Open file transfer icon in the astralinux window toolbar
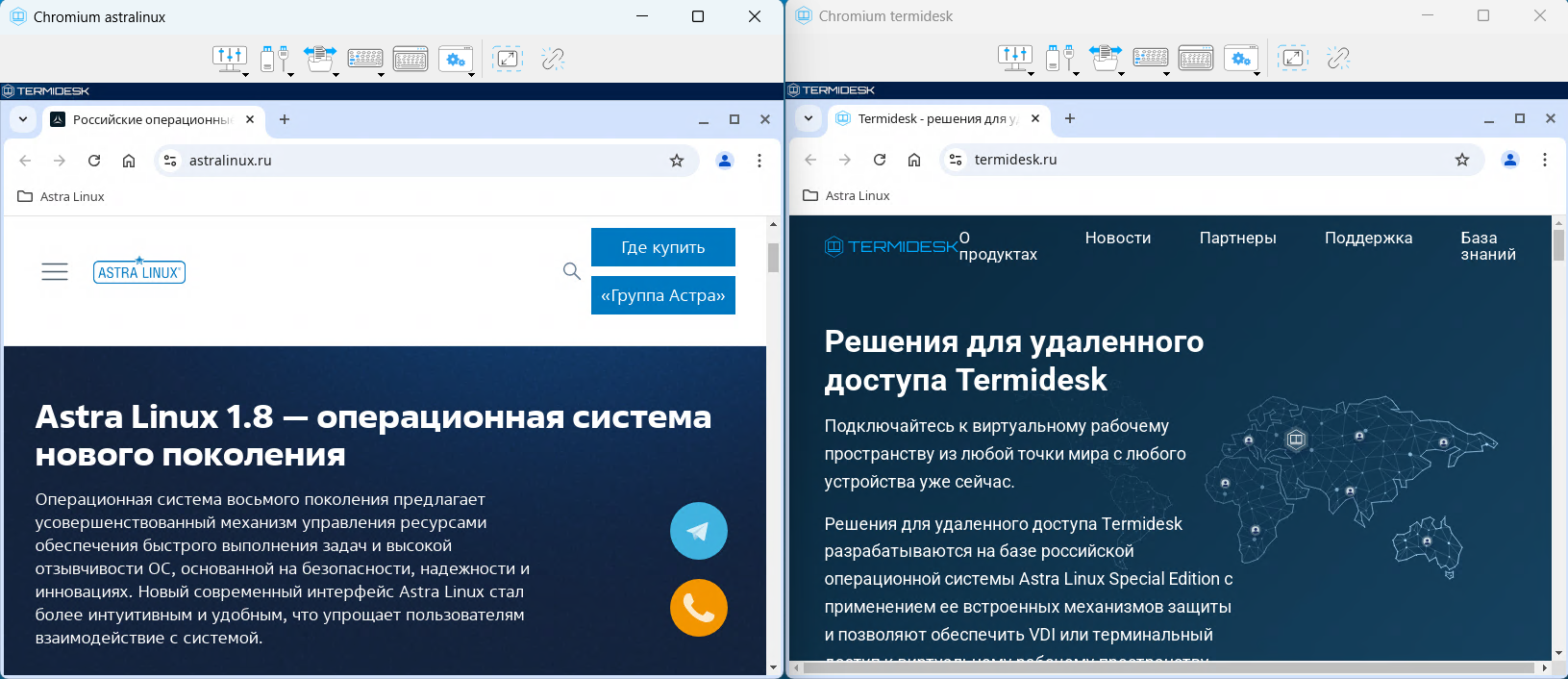 [319, 59]
